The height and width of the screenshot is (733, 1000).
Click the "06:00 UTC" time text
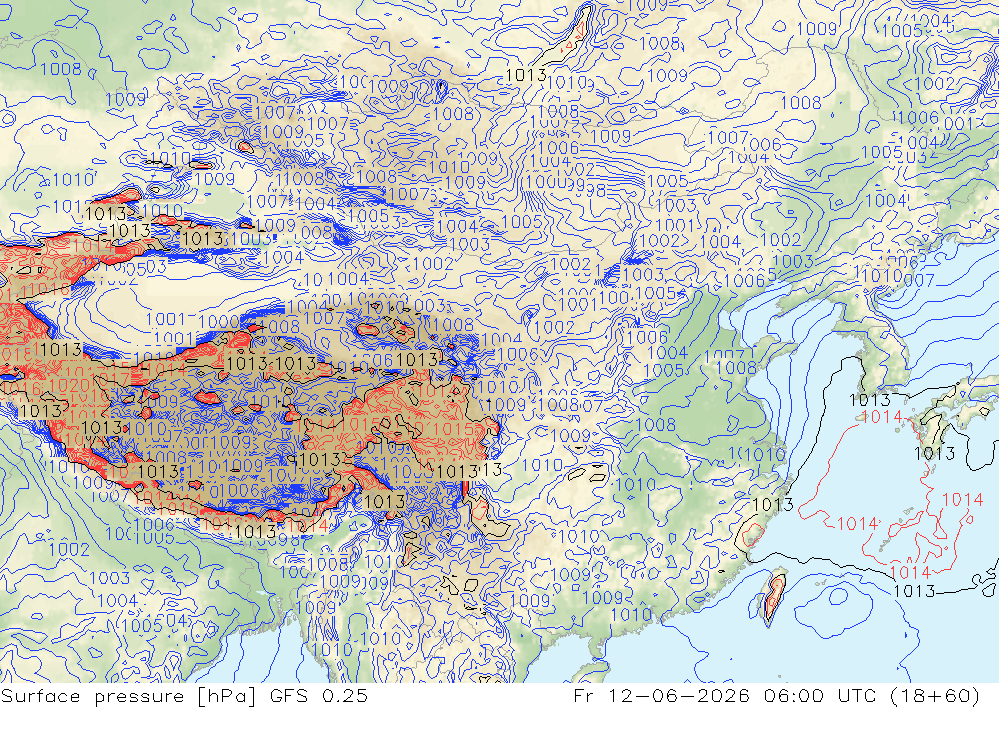[x=820, y=696]
